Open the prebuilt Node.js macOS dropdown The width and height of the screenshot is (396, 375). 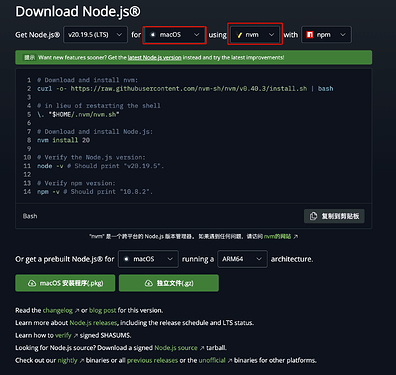(x=148, y=259)
